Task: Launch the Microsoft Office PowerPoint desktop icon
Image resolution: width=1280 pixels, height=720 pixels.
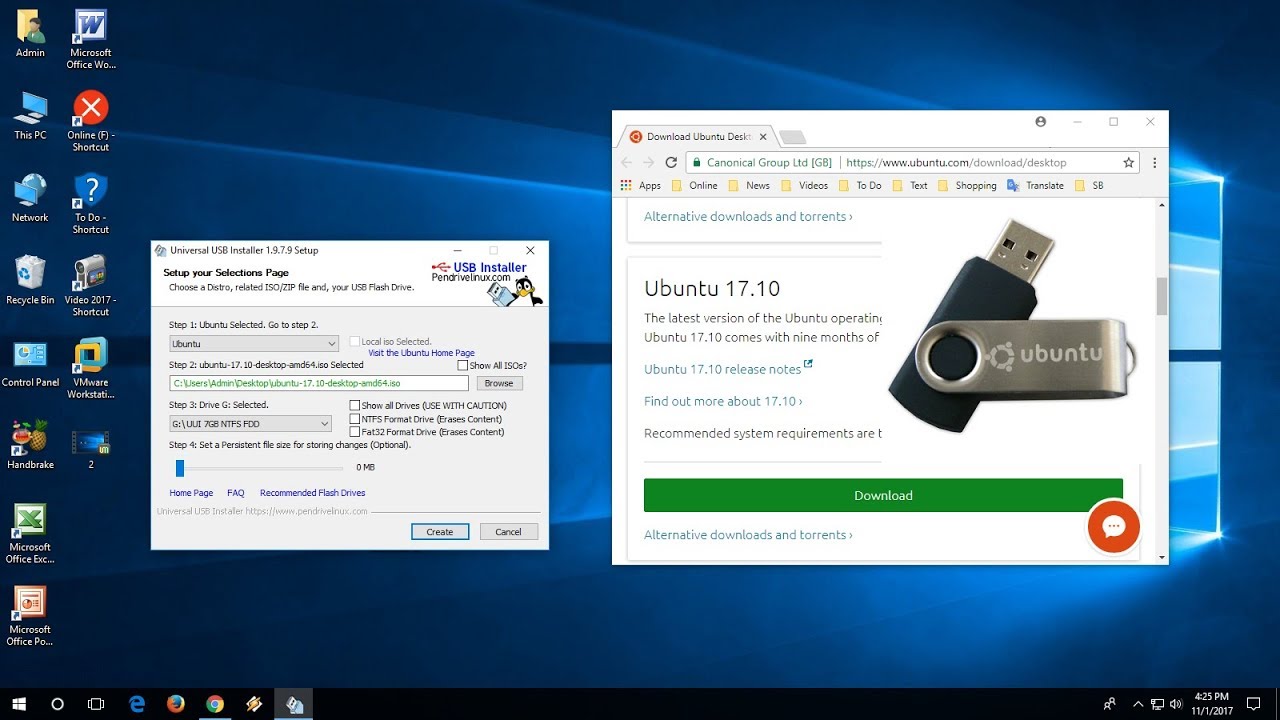Action: click(30, 616)
